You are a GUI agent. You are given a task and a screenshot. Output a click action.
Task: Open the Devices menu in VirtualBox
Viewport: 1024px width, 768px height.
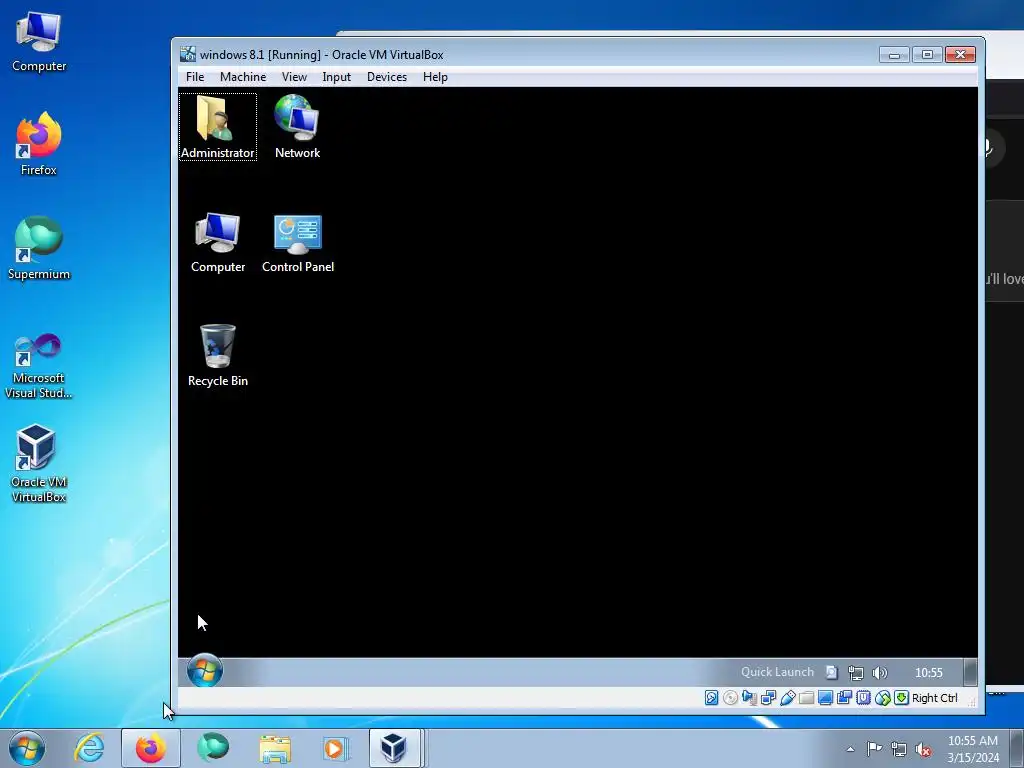tap(387, 77)
